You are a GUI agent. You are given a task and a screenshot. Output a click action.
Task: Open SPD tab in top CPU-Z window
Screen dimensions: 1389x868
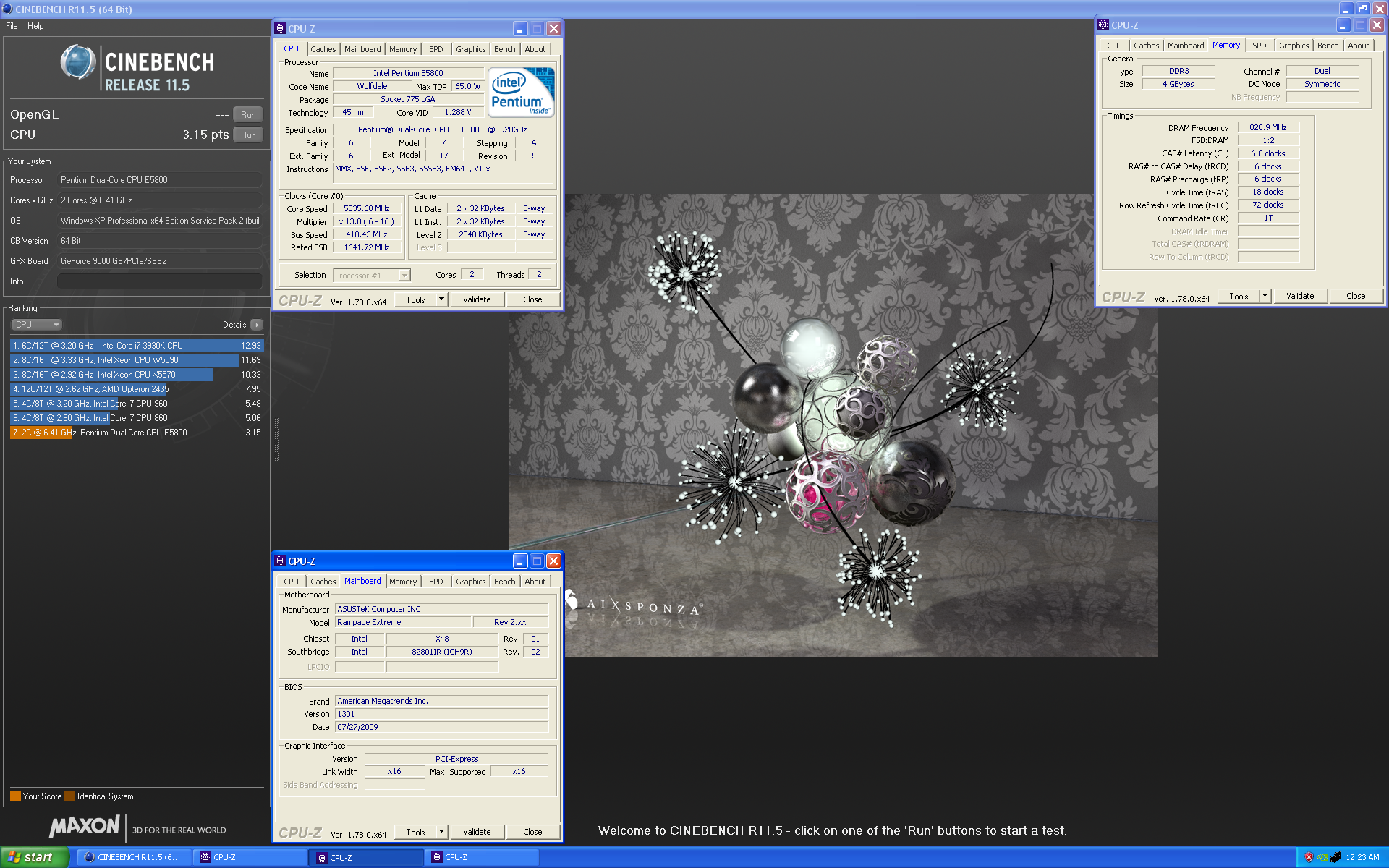point(436,49)
